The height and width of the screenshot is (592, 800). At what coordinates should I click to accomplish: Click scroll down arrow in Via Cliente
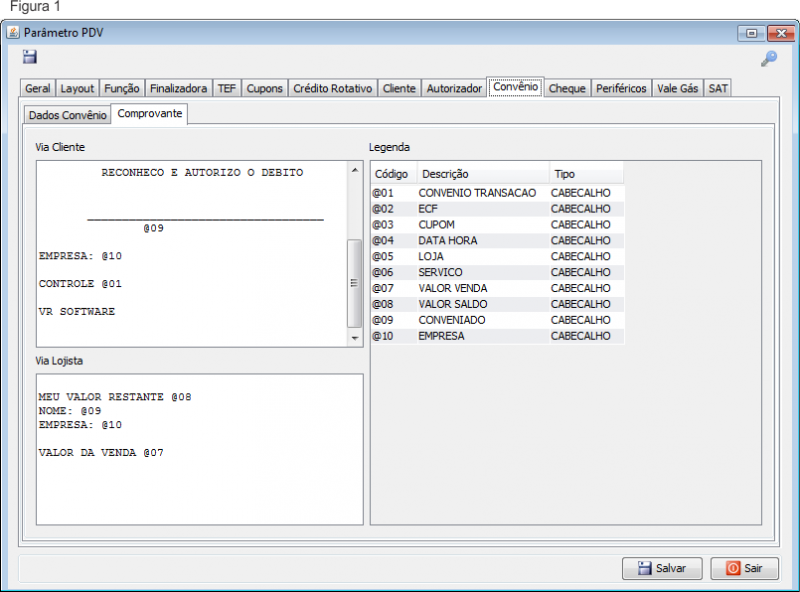click(354, 339)
